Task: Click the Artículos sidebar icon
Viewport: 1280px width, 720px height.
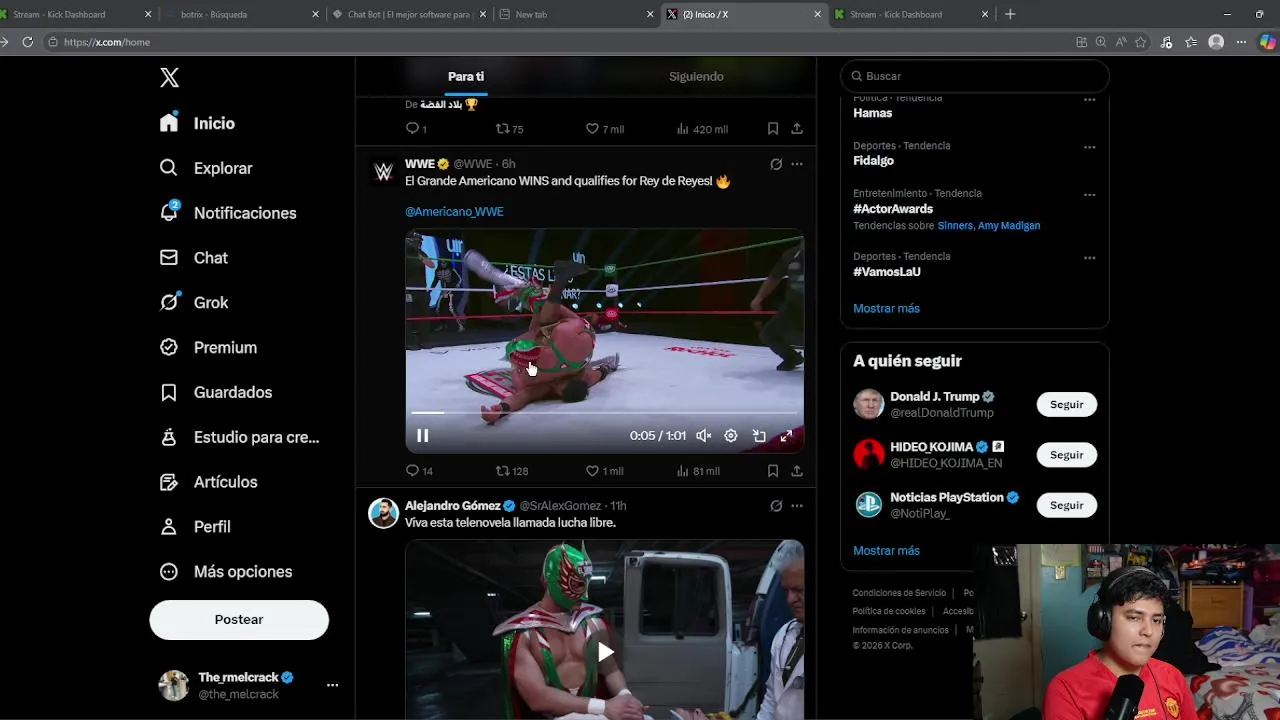Action: click(169, 482)
